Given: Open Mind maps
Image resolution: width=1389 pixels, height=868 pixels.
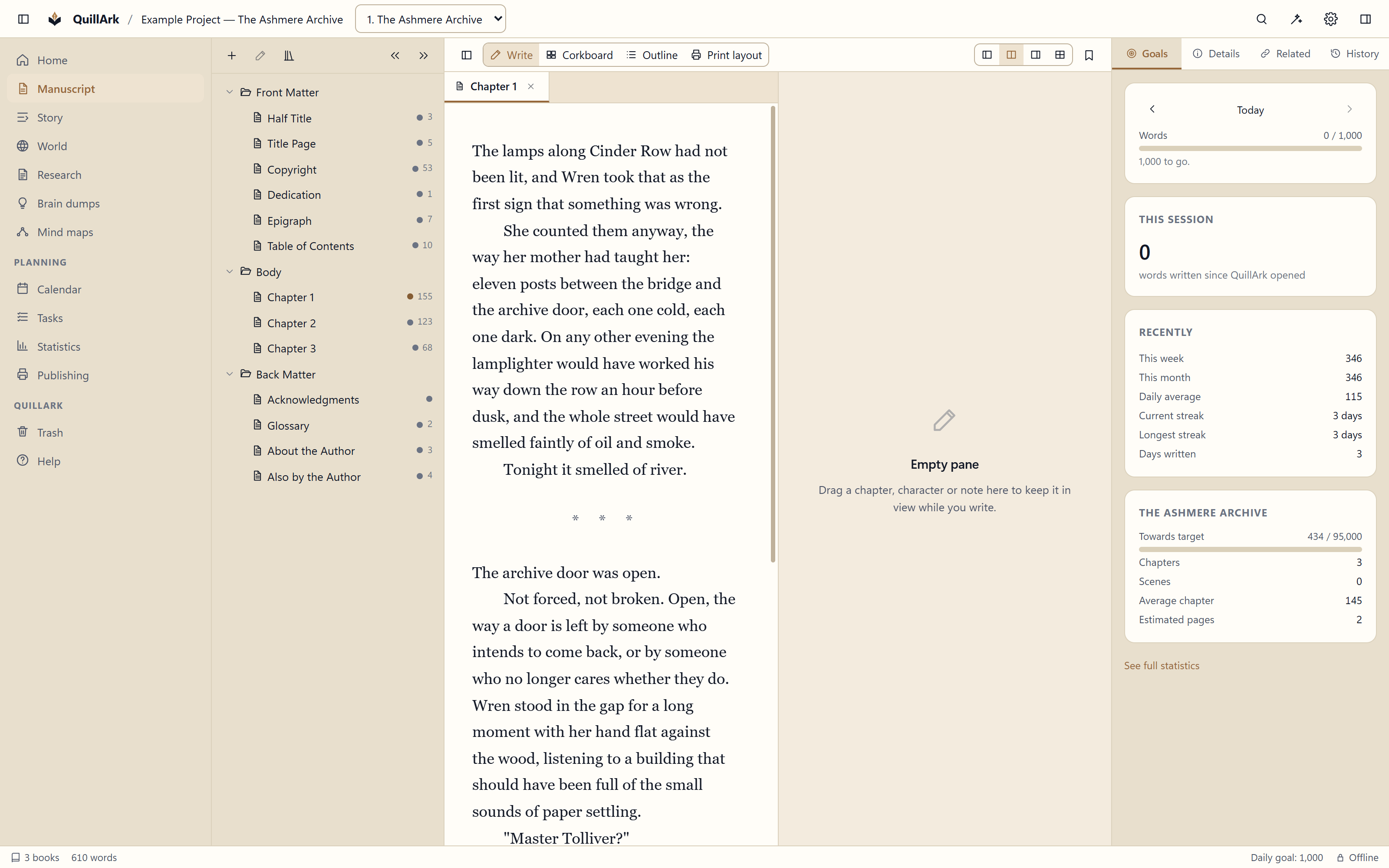Looking at the screenshot, I should (105, 232).
